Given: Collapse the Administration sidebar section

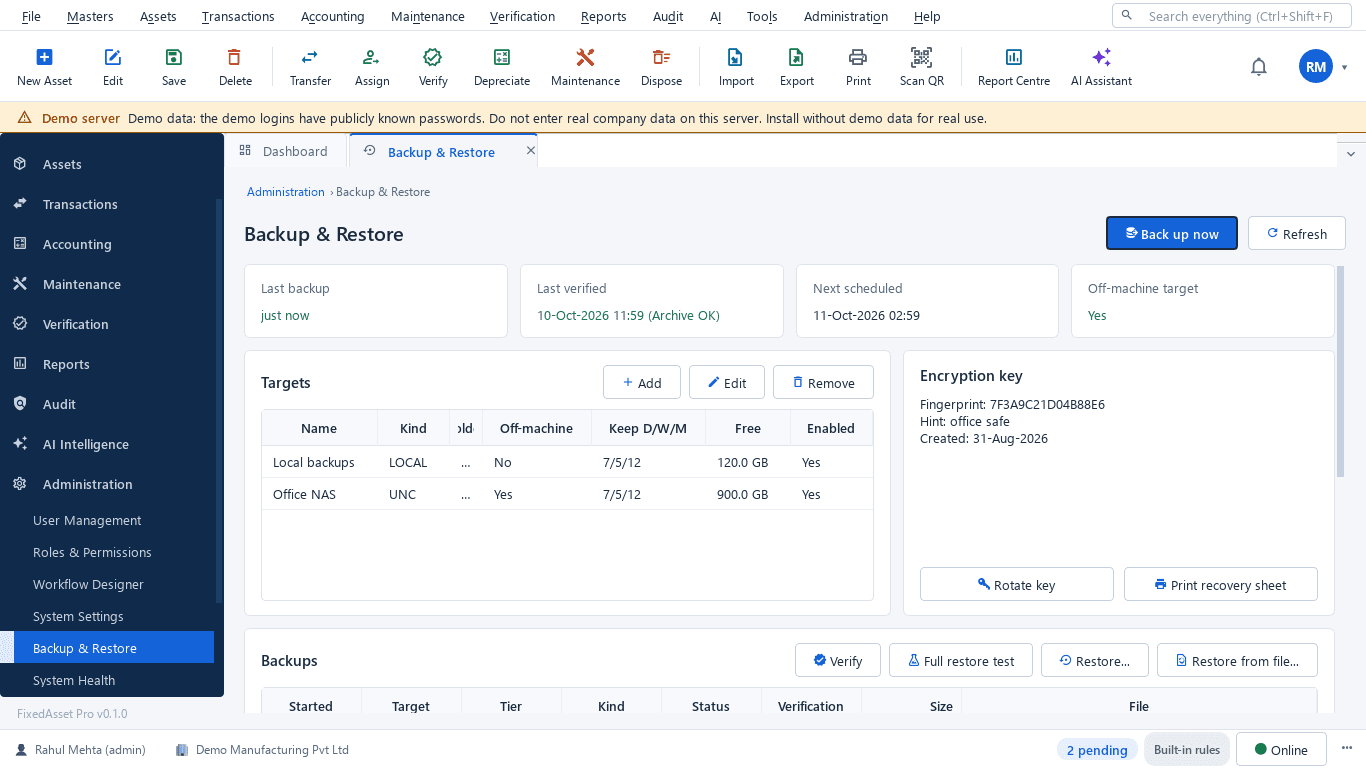Looking at the screenshot, I should click(x=107, y=484).
